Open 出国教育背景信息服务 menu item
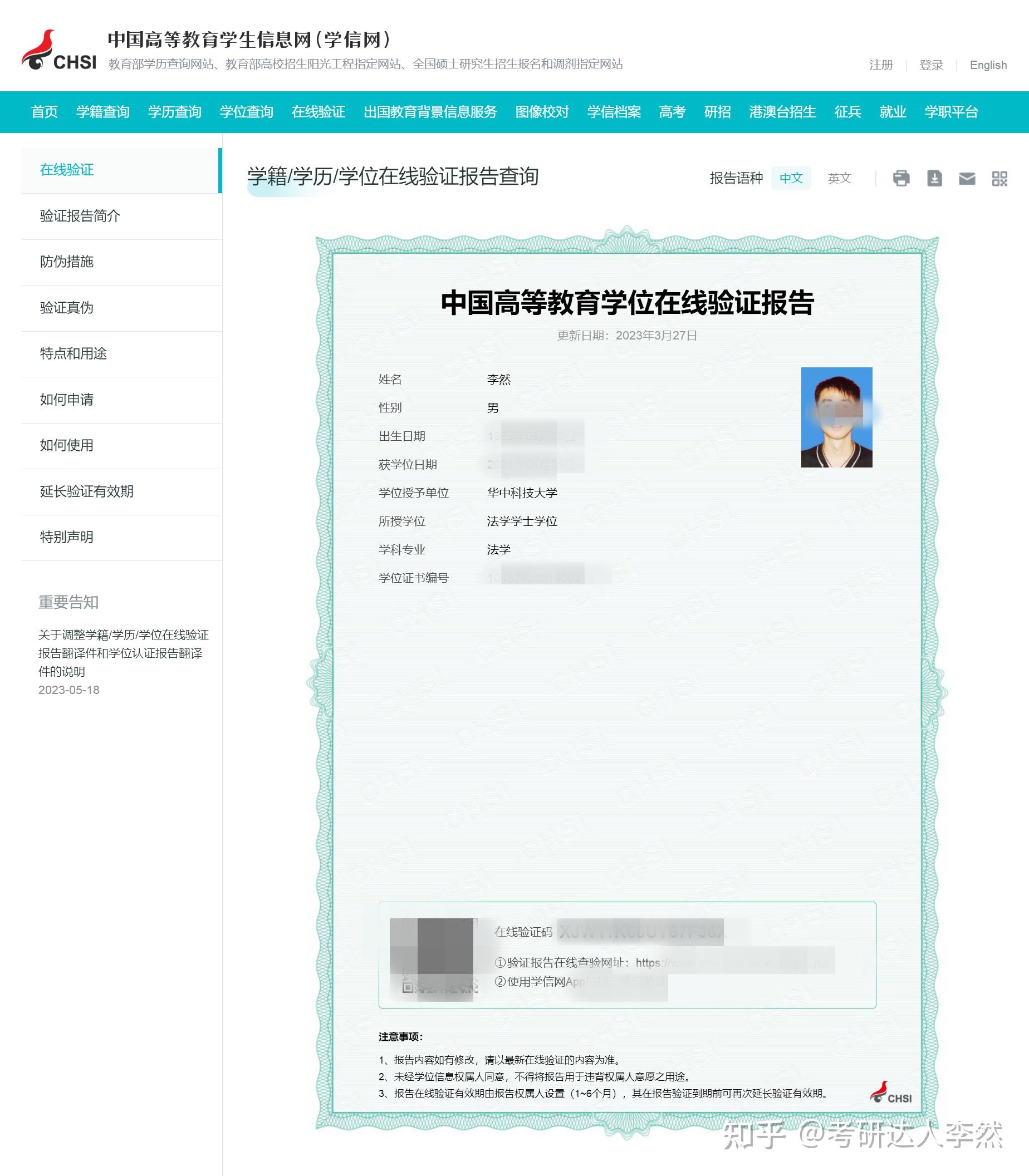 coord(430,112)
